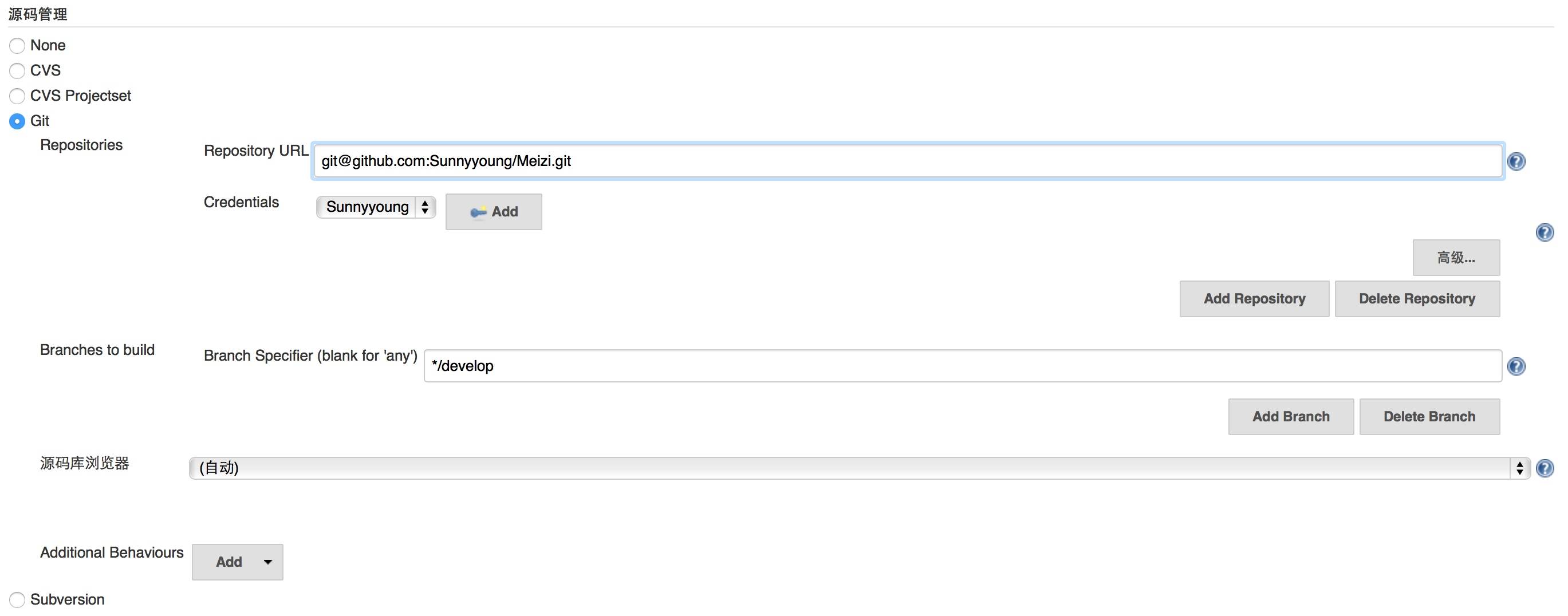Open Additional Behaviours Add dropdown

(x=238, y=562)
